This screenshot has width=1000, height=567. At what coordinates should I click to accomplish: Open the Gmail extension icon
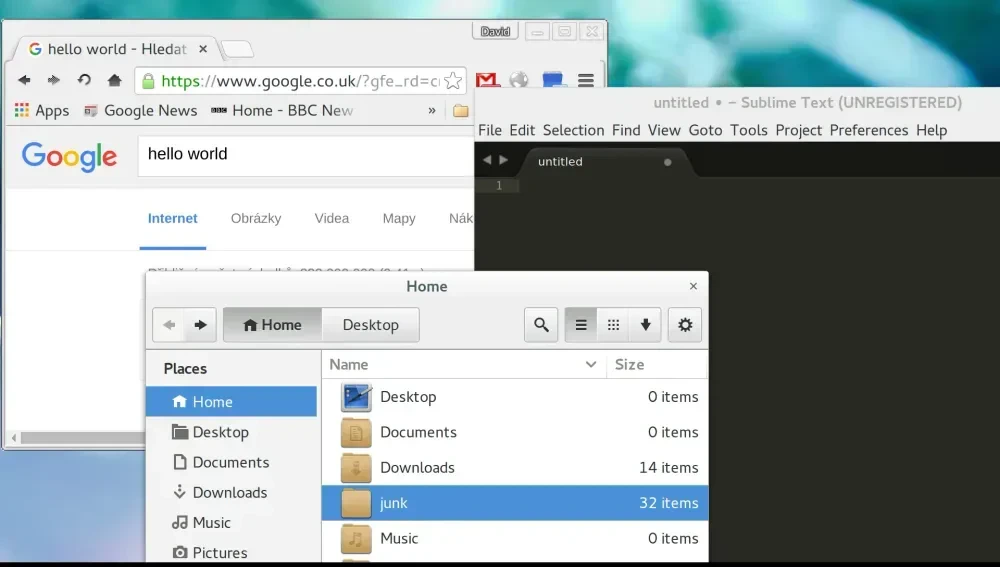[x=487, y=80]
